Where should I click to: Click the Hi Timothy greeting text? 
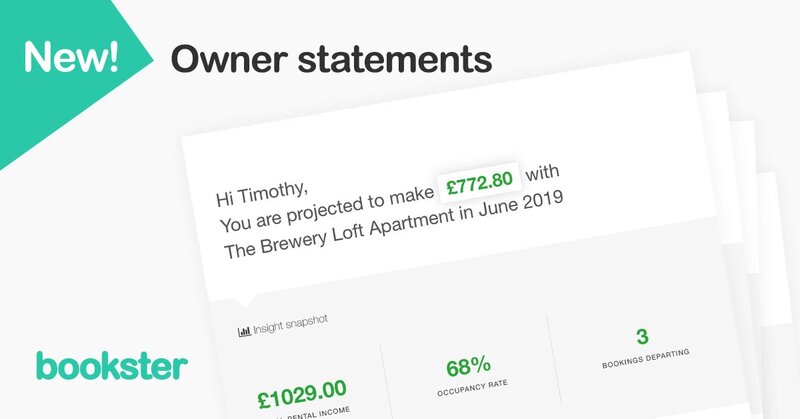(x=262, y=193)
